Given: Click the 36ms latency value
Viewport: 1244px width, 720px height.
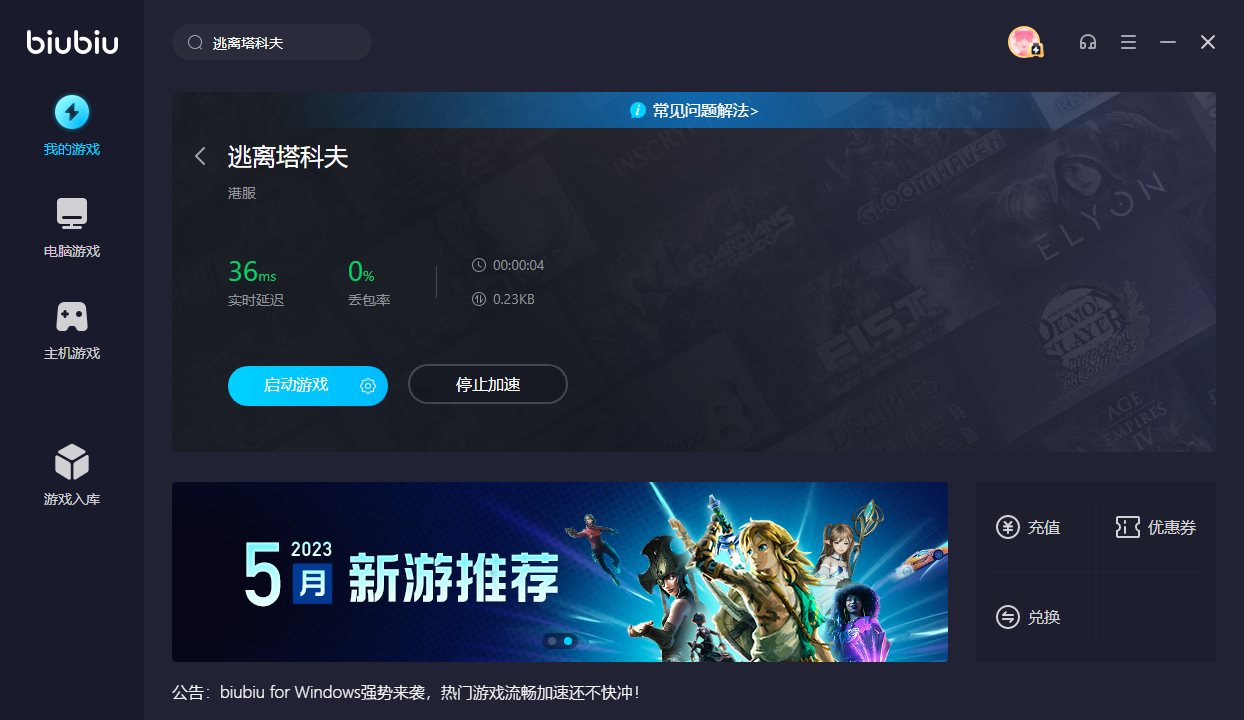Looking at the screenshot, I should (252, 272).
